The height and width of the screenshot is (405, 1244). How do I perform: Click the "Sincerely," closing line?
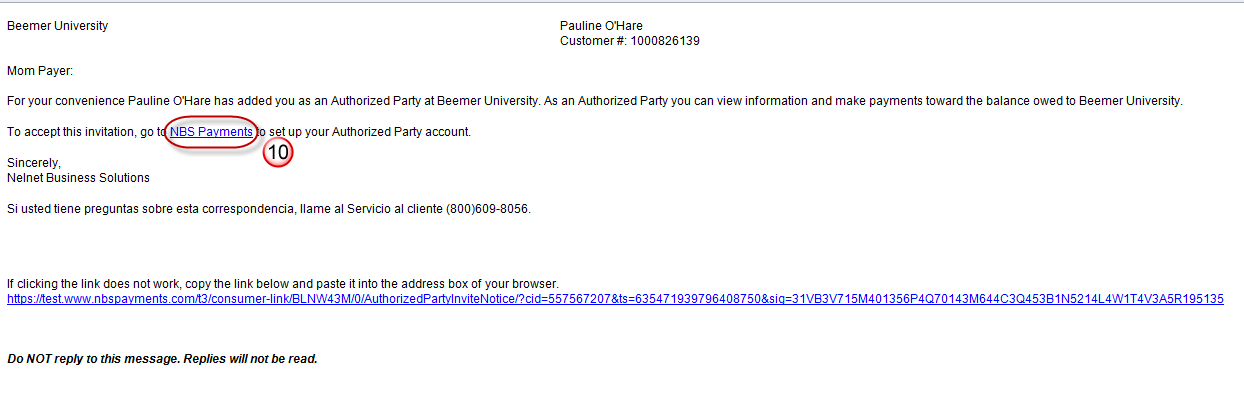[x=34, y=163]
